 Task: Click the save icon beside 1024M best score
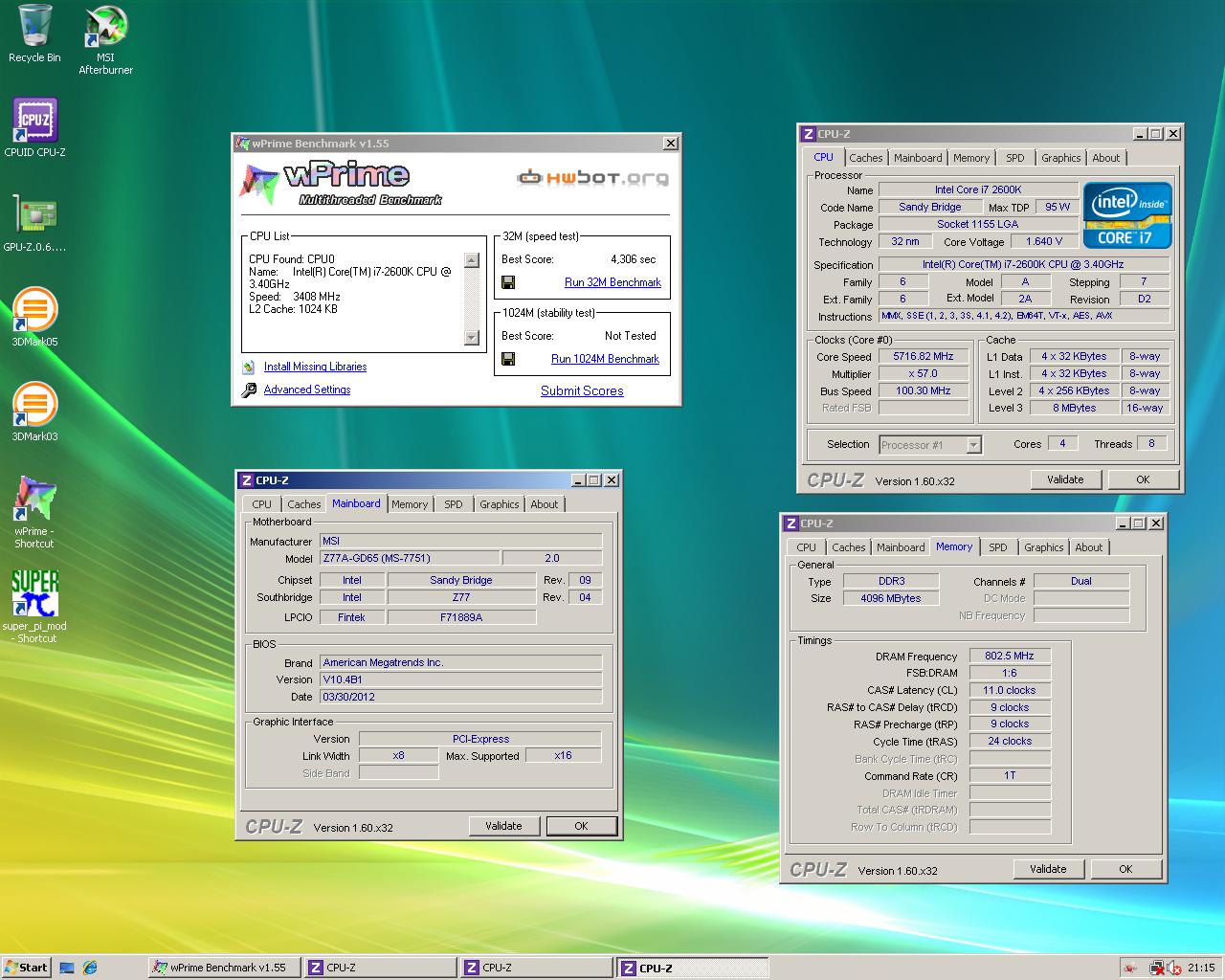click(508, 359)
